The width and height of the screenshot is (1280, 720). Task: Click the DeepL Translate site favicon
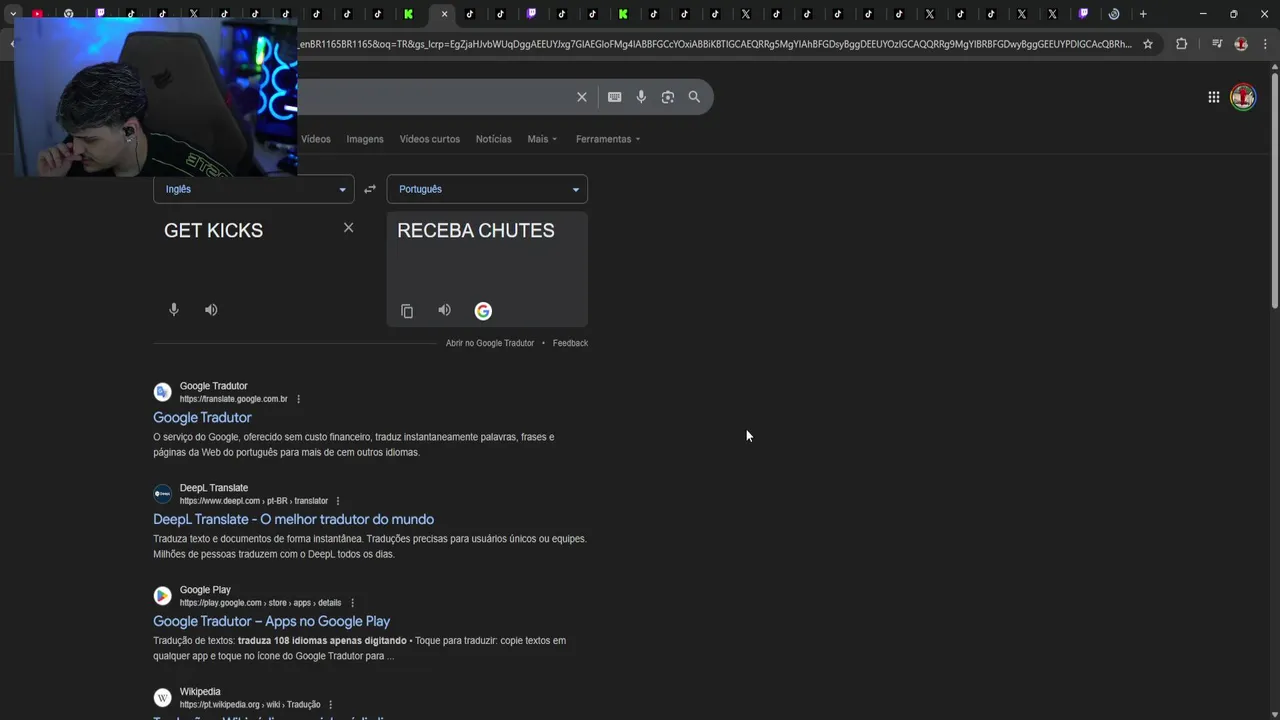pyautogui.click(x=162, y=494)
